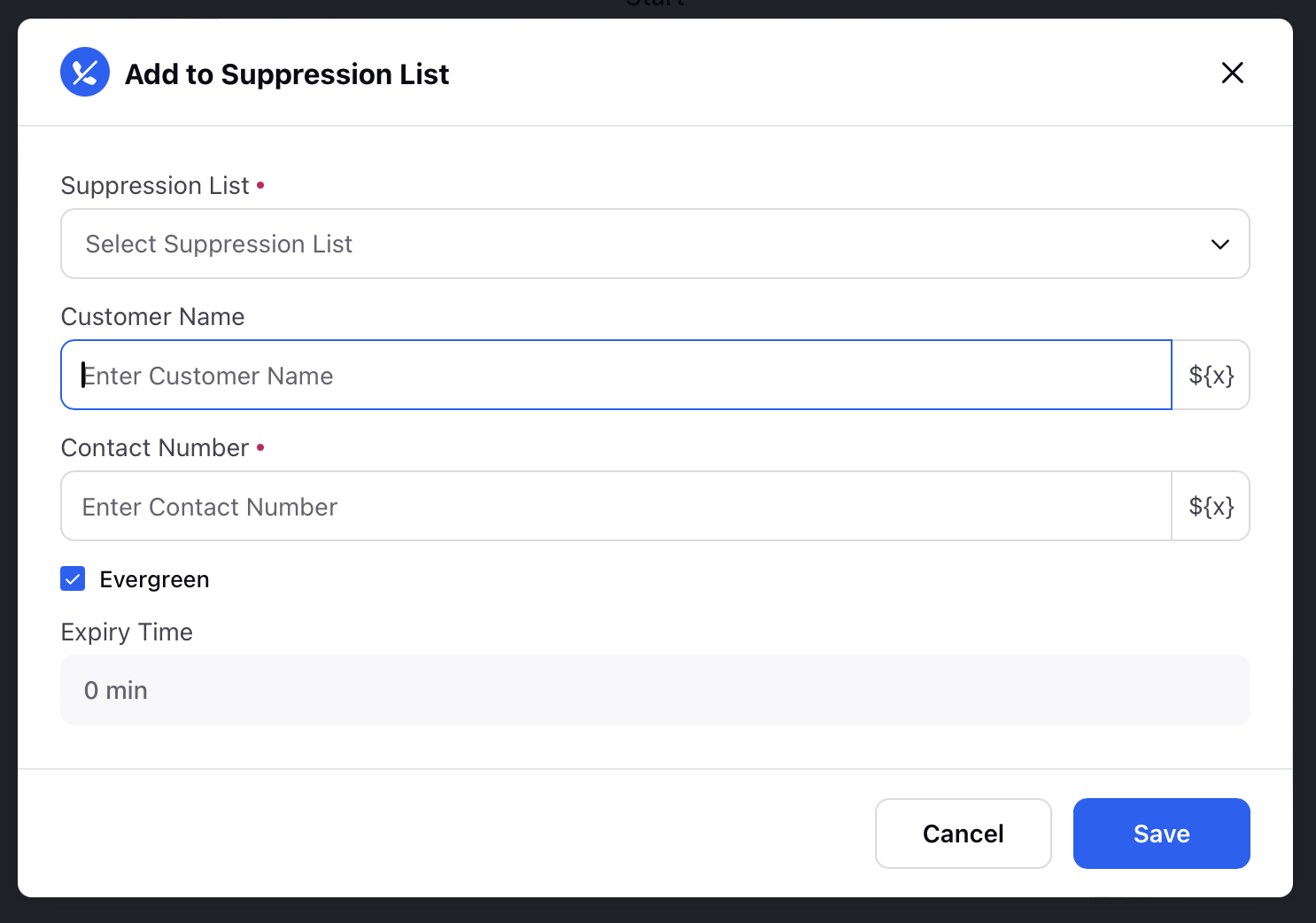Focus the Enter Contact Number field
The width and height of the screenshot is (1316, 923).
click(x=616, y=506)
